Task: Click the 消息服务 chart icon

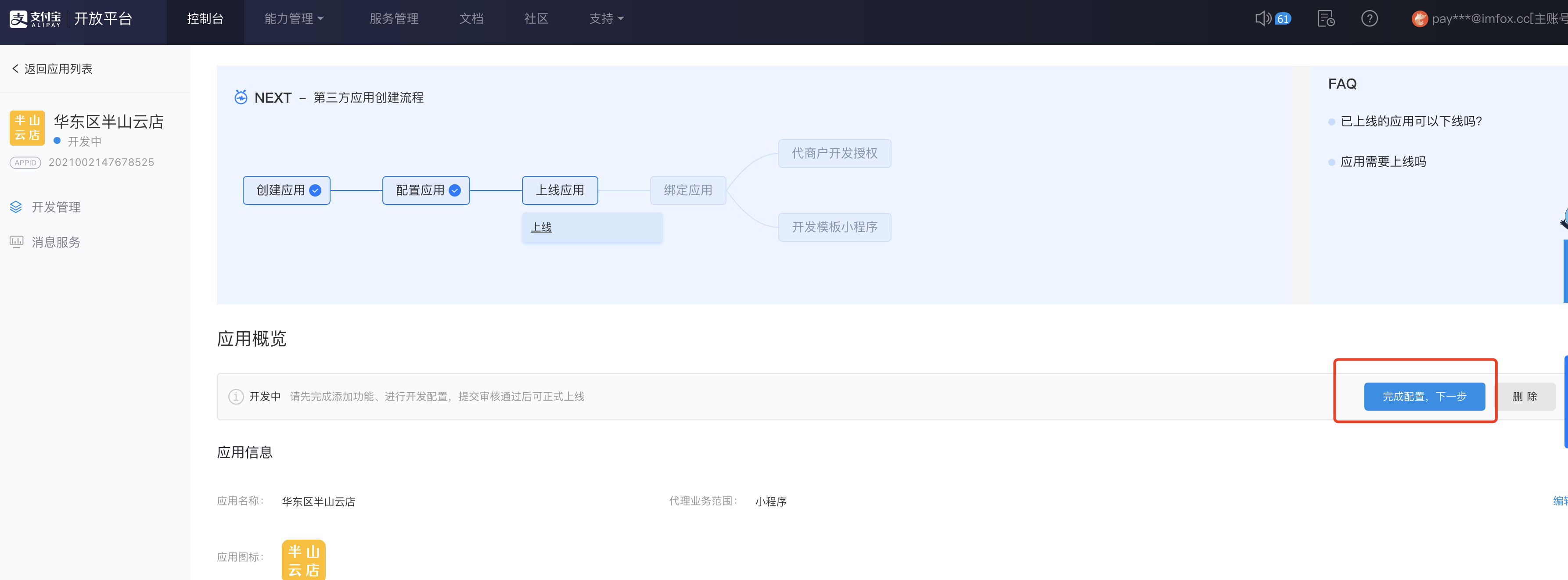Action: (16, 242)
